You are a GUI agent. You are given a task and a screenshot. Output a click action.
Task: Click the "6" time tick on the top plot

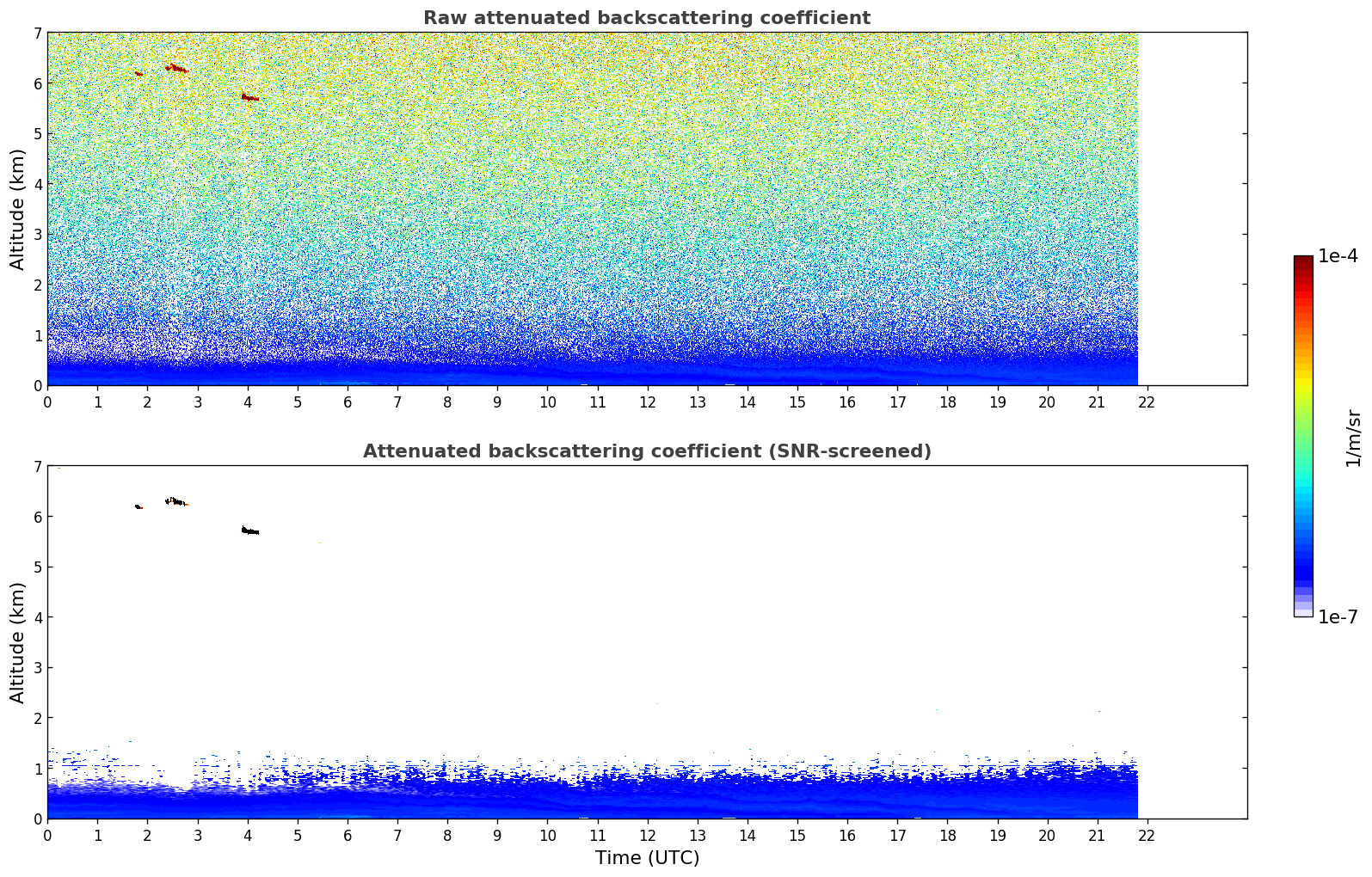tap(348, 402)
